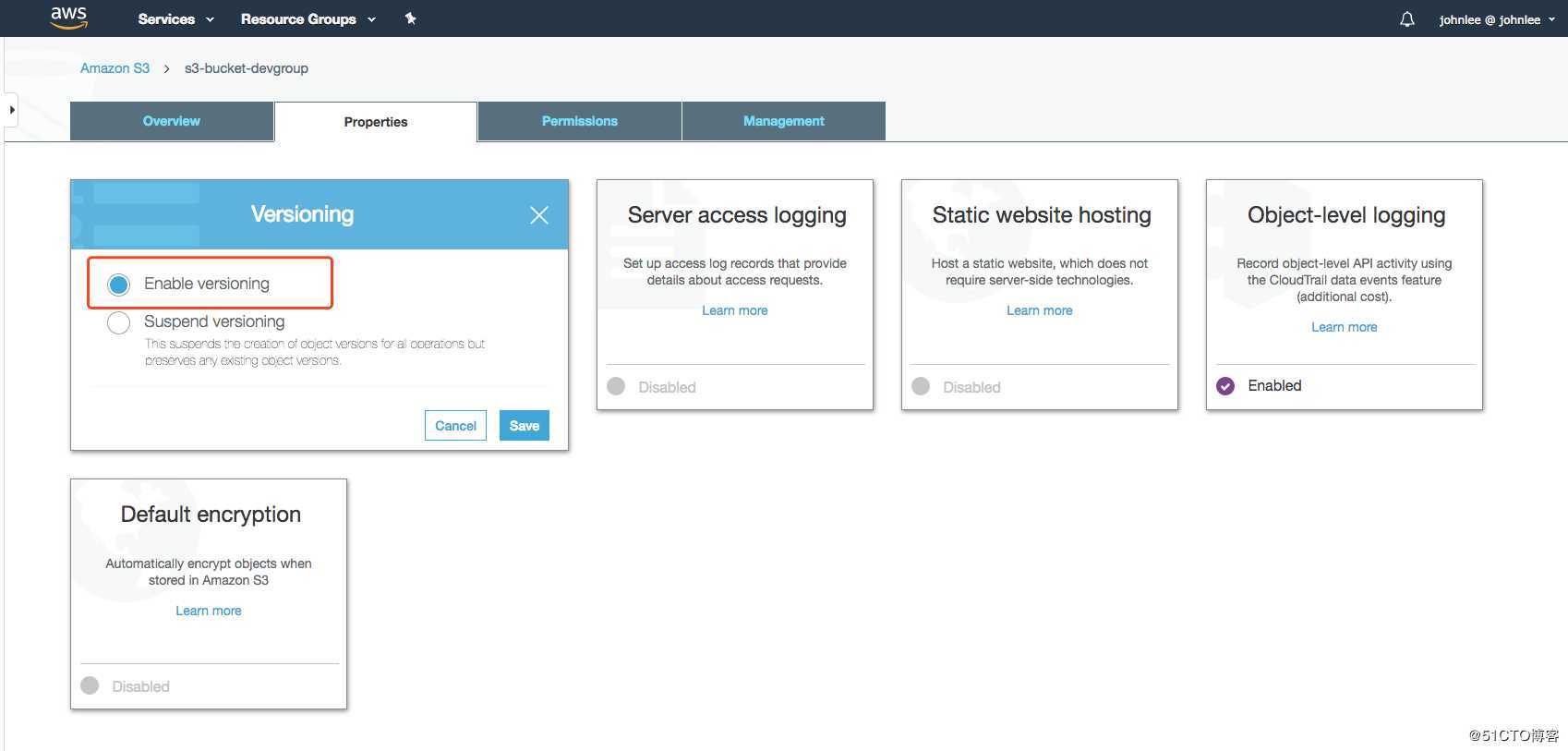This screenshot has height=751, width=1568.
Task: Open the Server access logging card title
Action: 737,215
